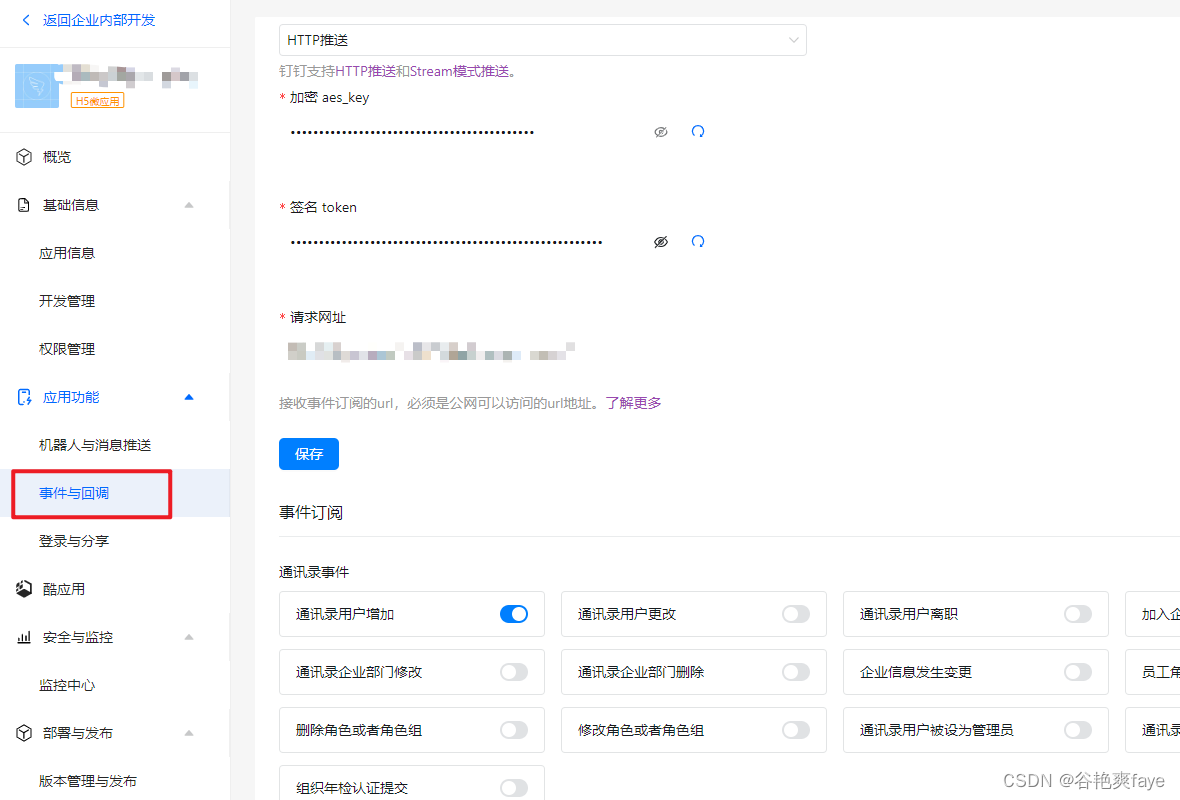Enable 通讯录用户更改 switch
The width and height of the screenshot is (1180, 800).
pos(795,614)
